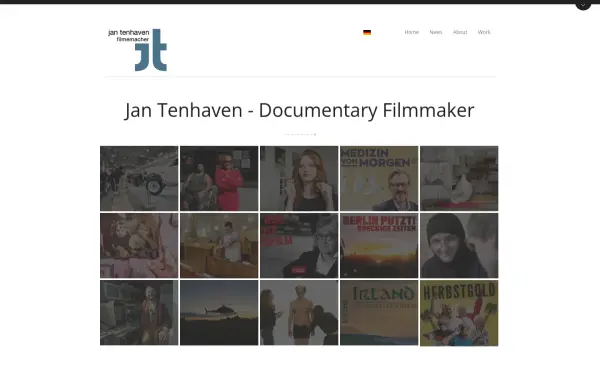This screenshot has height=375, width=600.
Task: Open the Berlin Putzt thumbnail
Action: tap(379, 246)
